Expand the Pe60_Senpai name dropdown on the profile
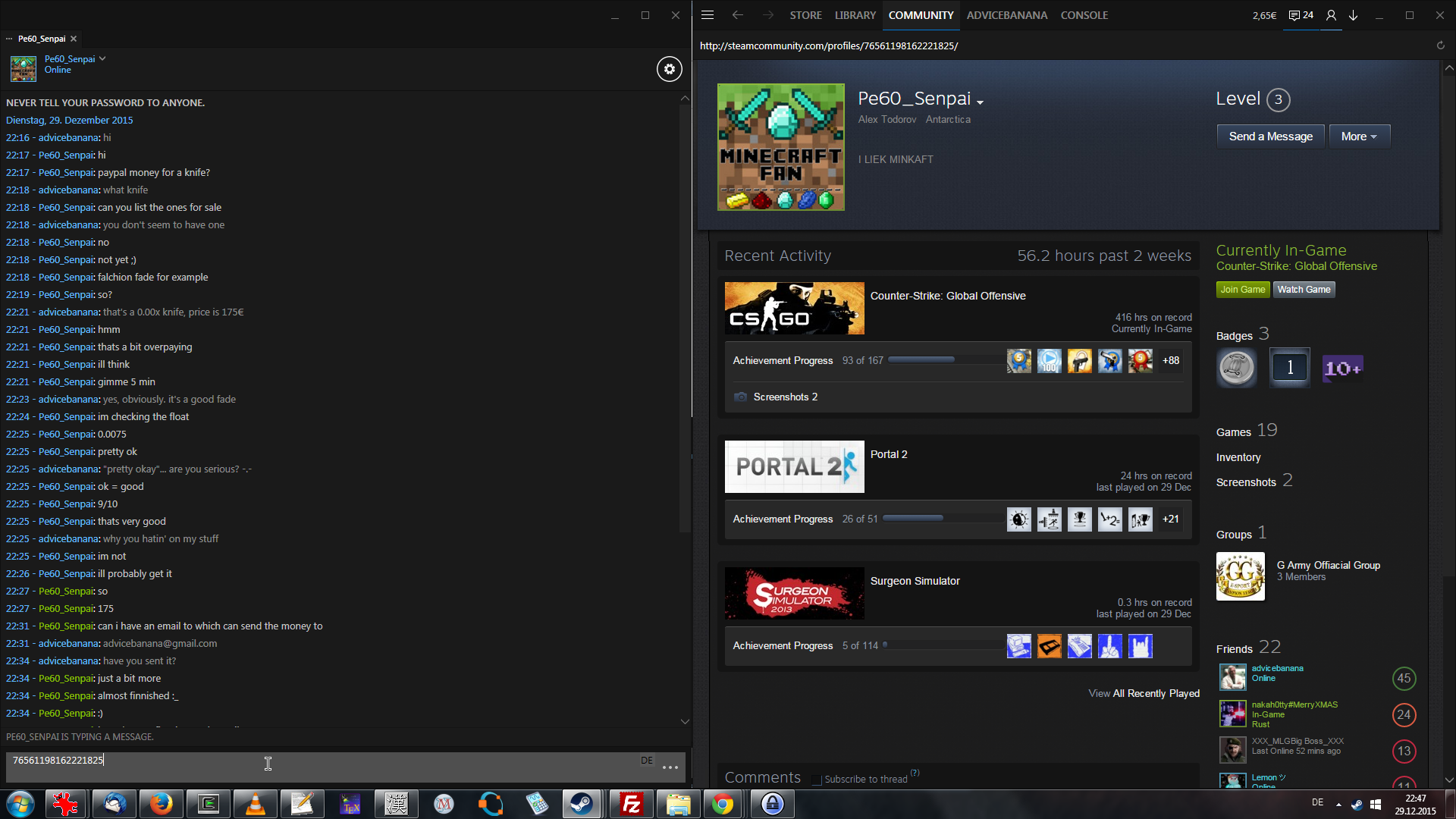This screenshot has height=819, width=1456. [980, 102]
